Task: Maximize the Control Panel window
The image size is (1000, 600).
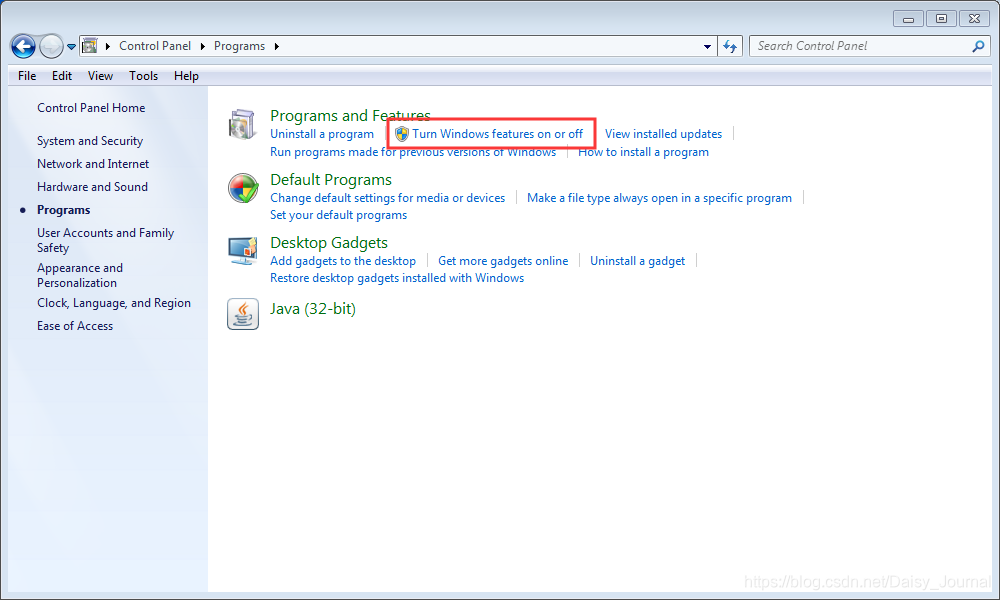Action: point(941,19)
